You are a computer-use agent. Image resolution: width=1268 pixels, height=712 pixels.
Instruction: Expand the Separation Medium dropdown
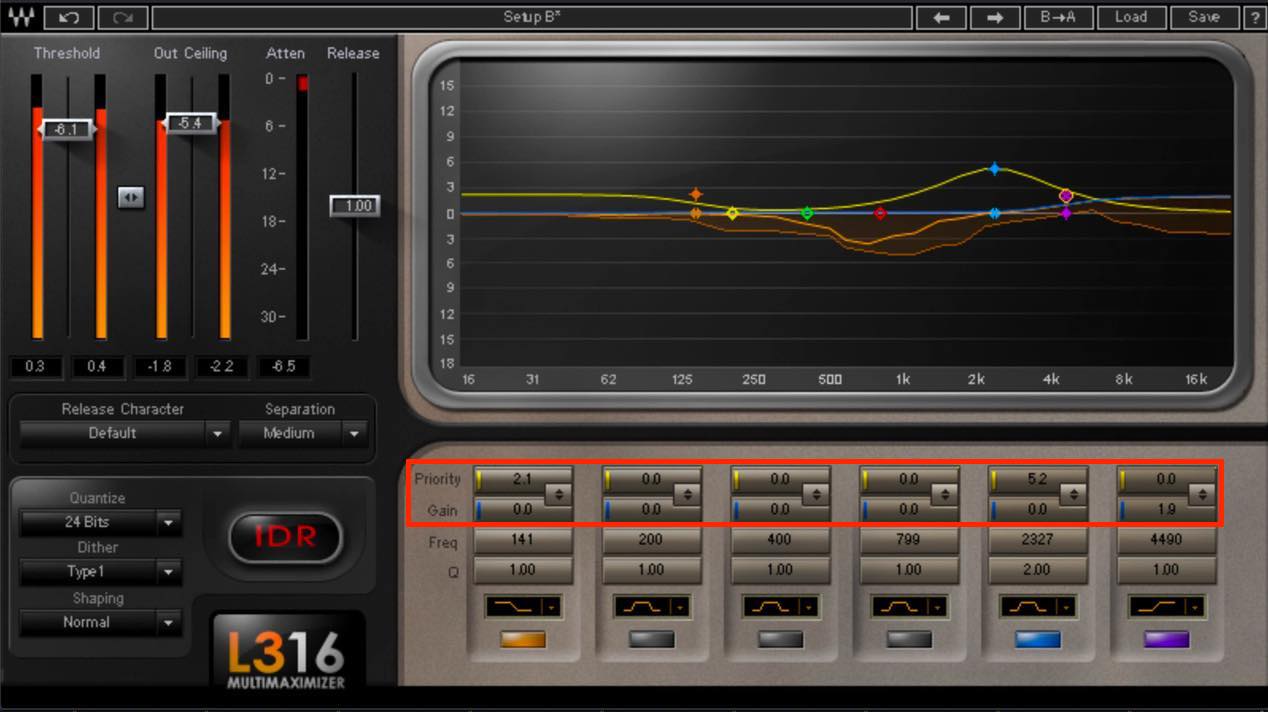pos(302,433)
